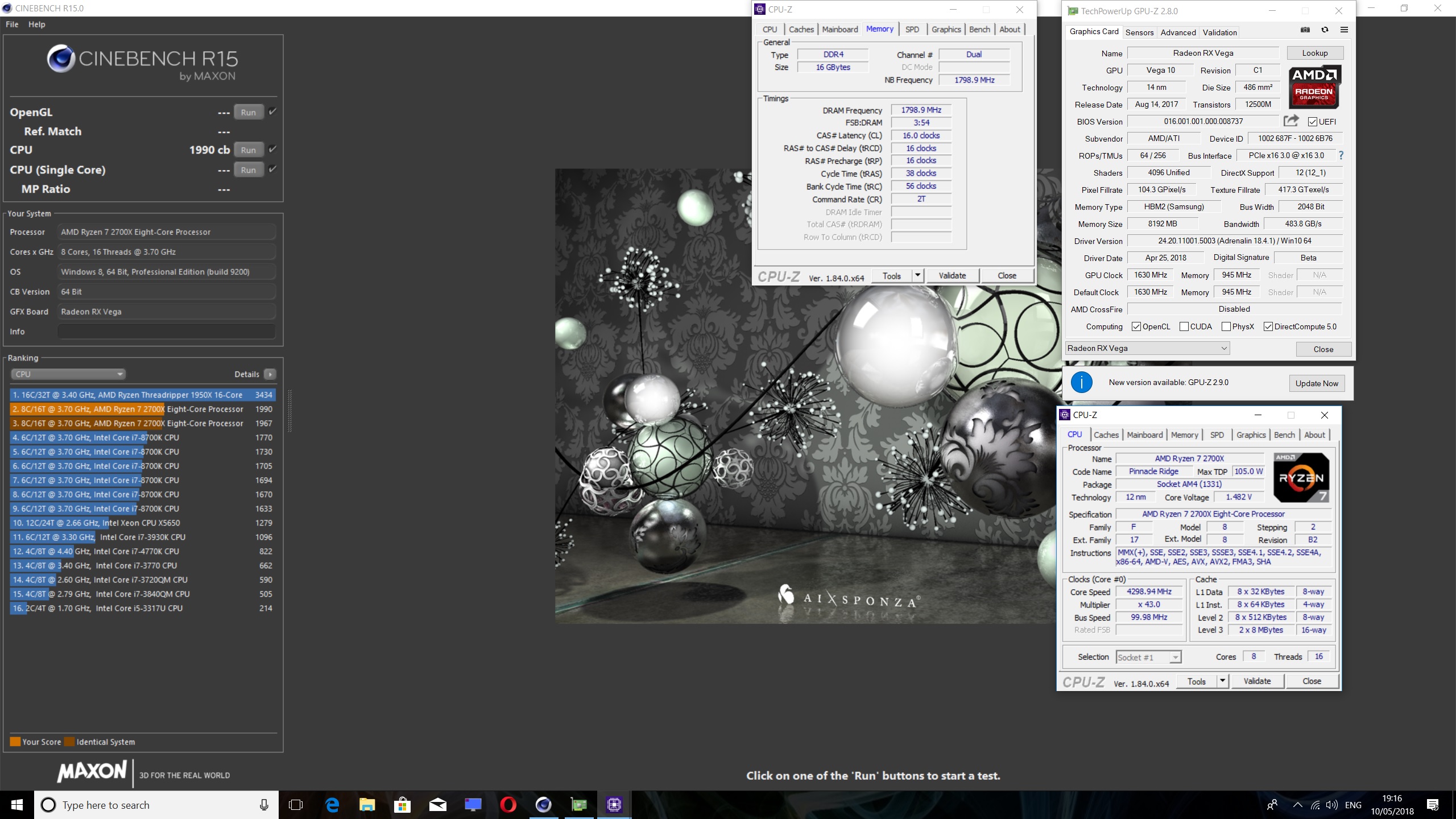This screenshot has width=1456, height=819.
Task: Toggle OpenGL test checkmark
Action: (273, 111)
